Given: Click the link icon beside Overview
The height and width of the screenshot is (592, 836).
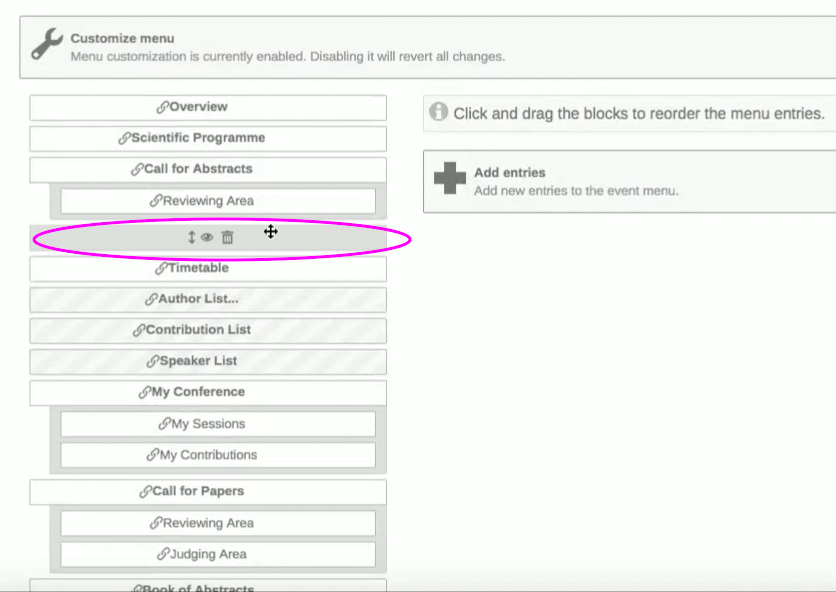Looking at the screenshot, I should (x=163, y=107).
